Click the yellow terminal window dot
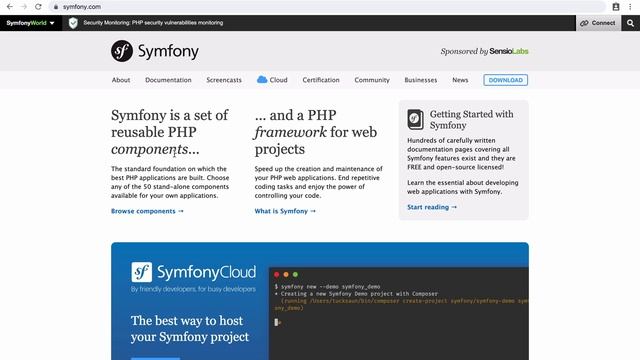Viewport: 640px width, 360px height. coord(286,275)
